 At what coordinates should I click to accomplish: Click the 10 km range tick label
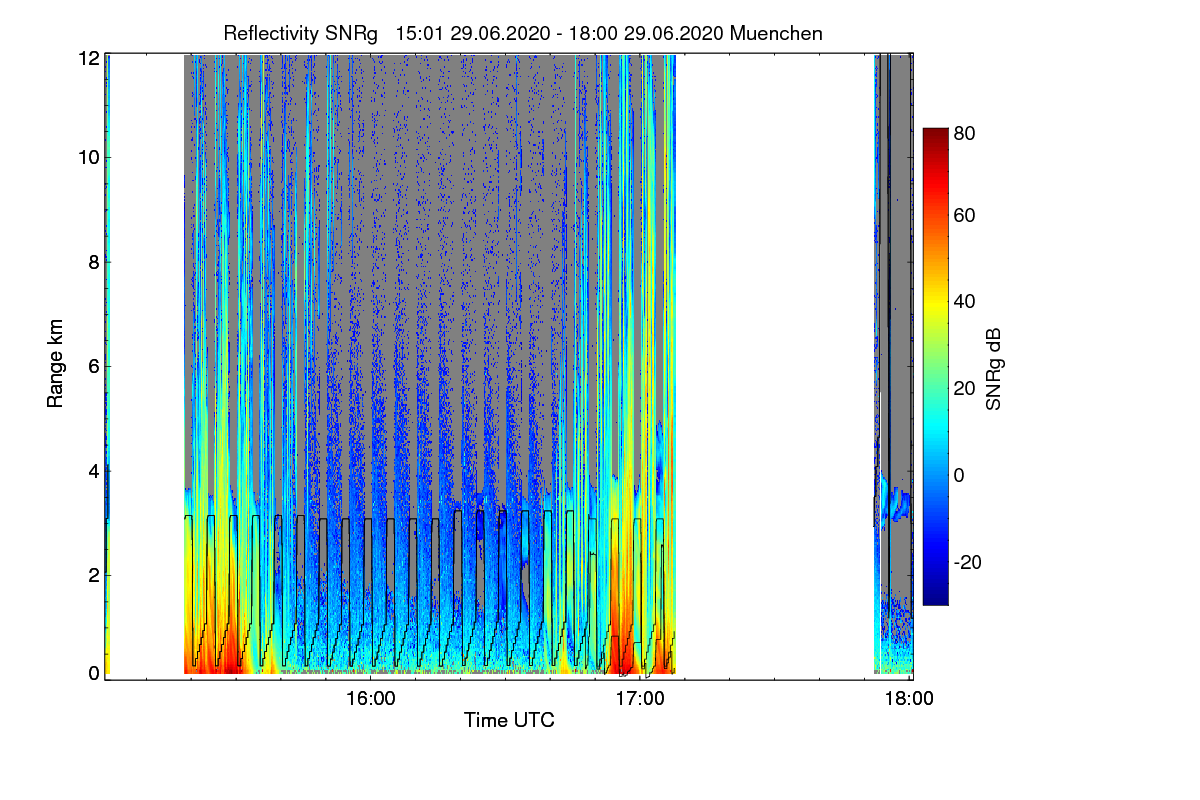(88, 157)
